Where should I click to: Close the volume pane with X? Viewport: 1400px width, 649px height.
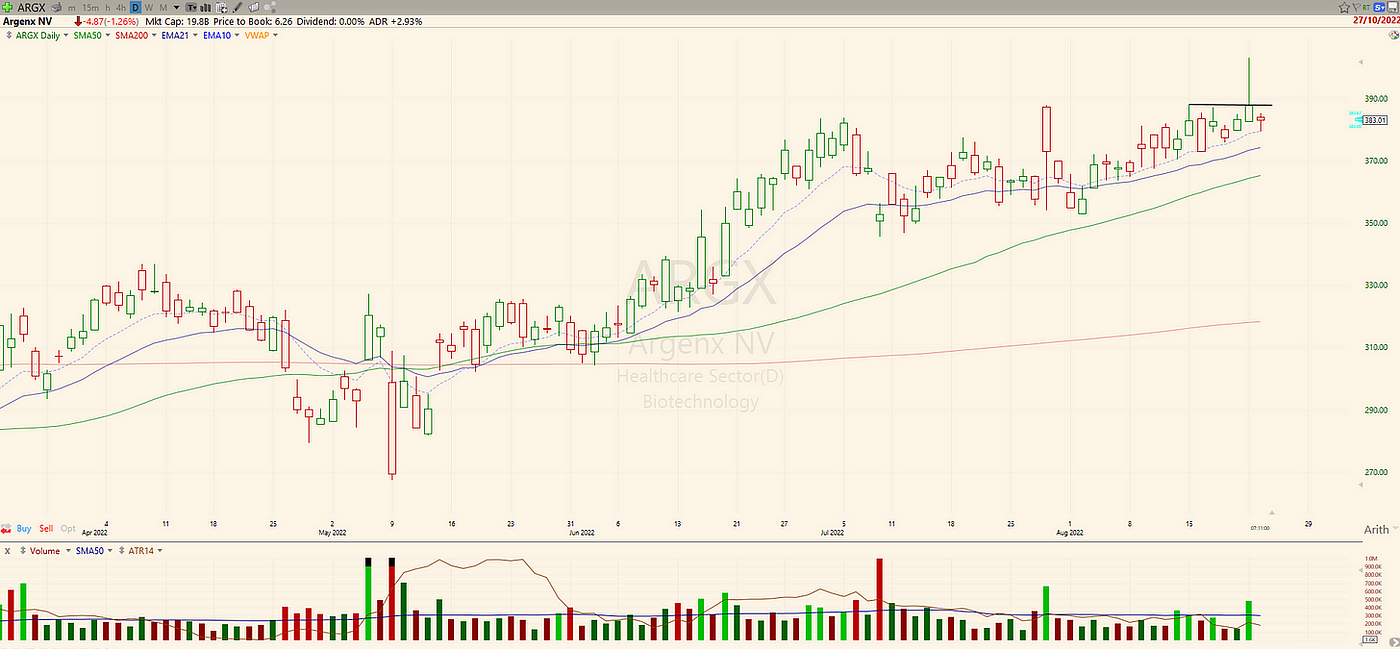7,551
